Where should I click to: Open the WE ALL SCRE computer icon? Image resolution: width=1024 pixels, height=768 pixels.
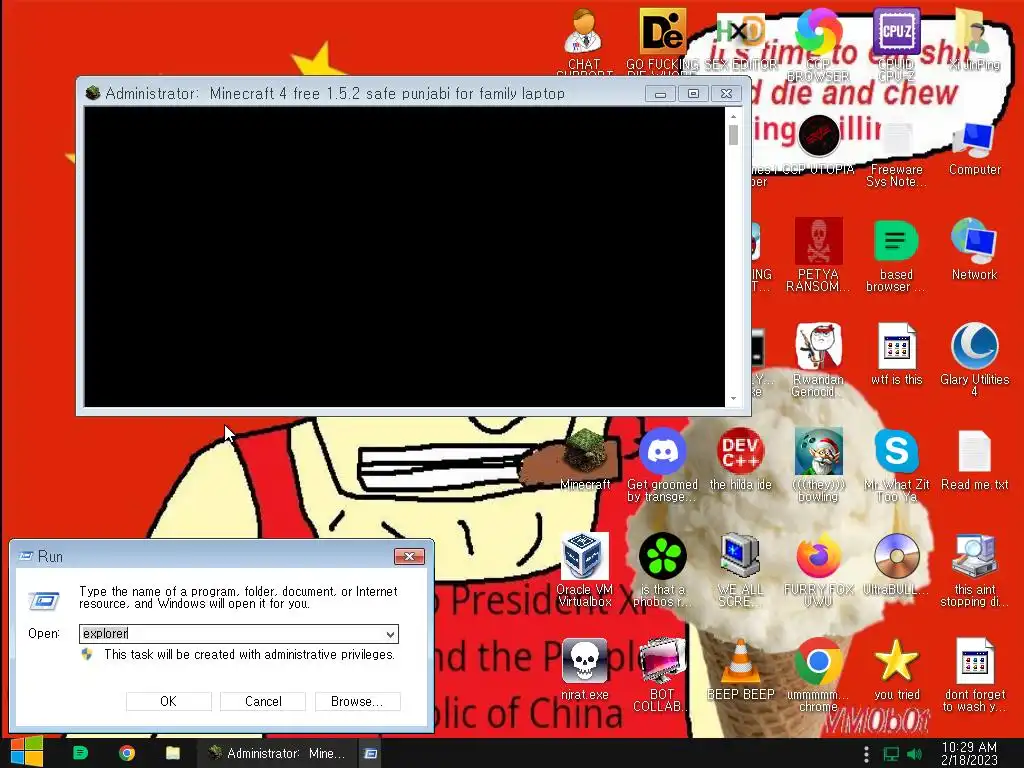(740, 569)
